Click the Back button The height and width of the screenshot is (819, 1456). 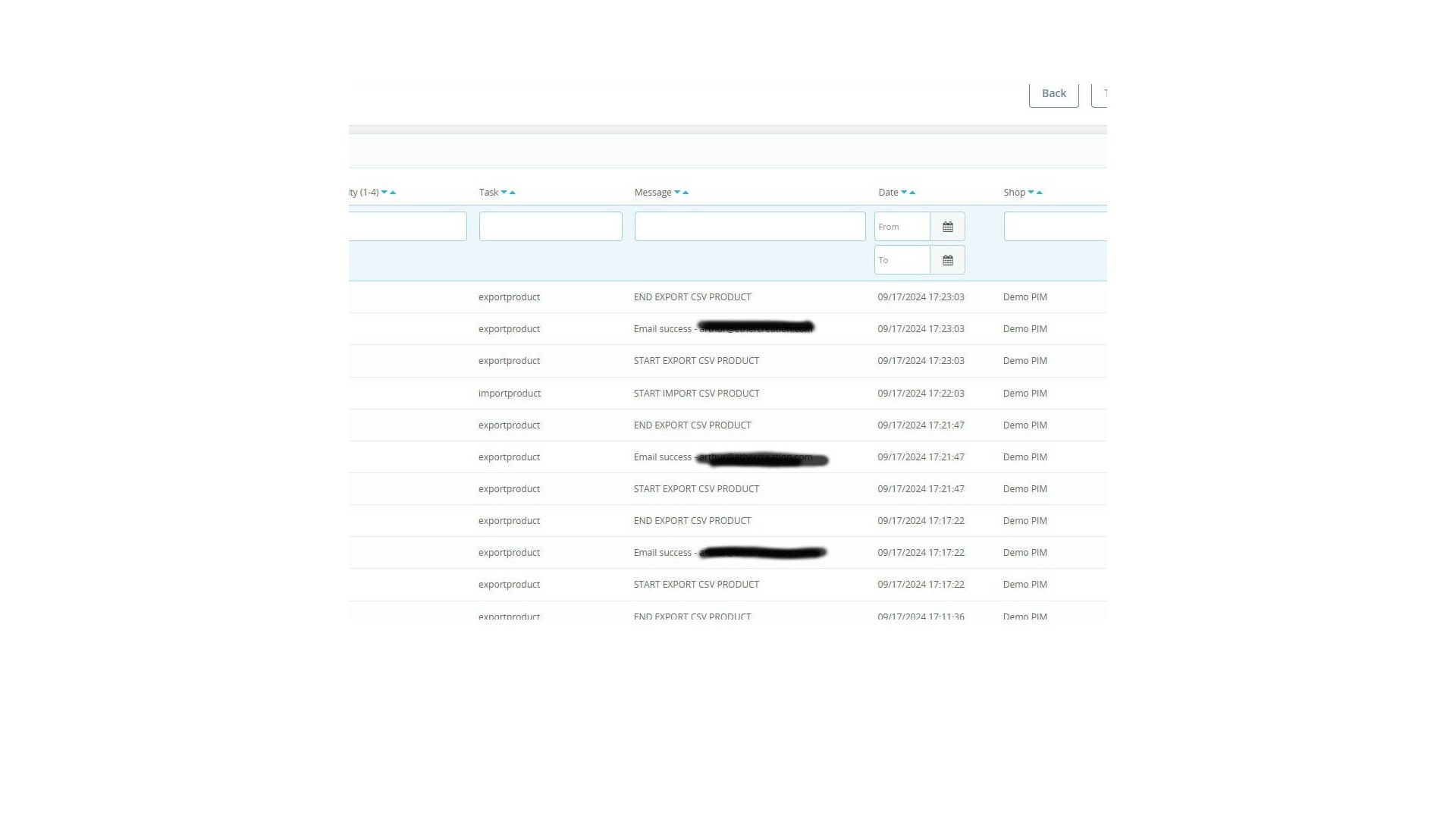1053,93
